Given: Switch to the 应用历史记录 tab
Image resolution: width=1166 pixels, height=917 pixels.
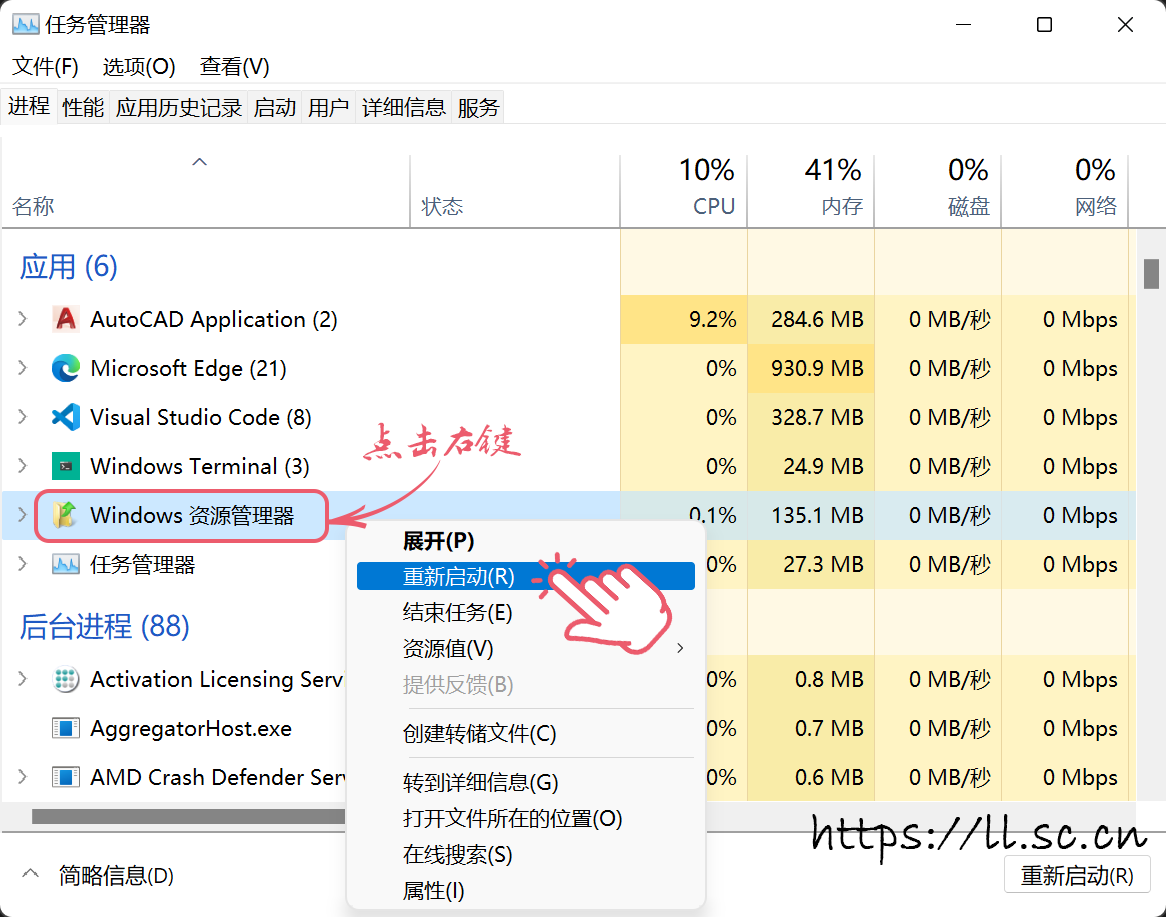Looking at the screenshot, I should point(178,108).
